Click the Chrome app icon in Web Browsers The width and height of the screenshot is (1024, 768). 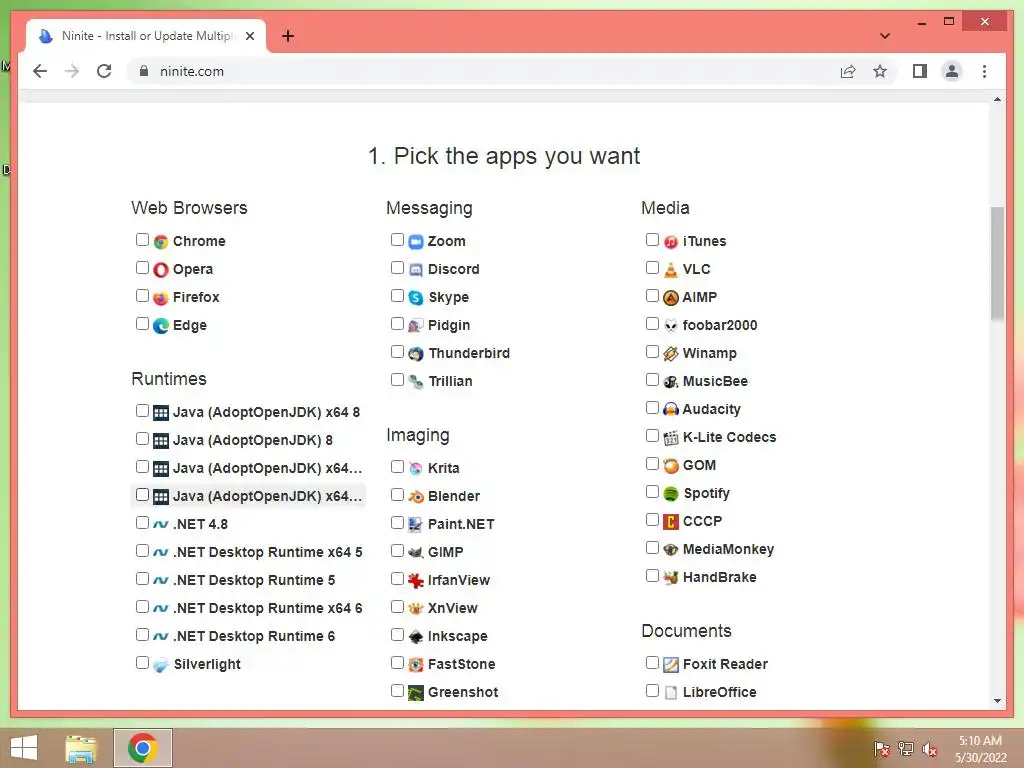point(161,242)
